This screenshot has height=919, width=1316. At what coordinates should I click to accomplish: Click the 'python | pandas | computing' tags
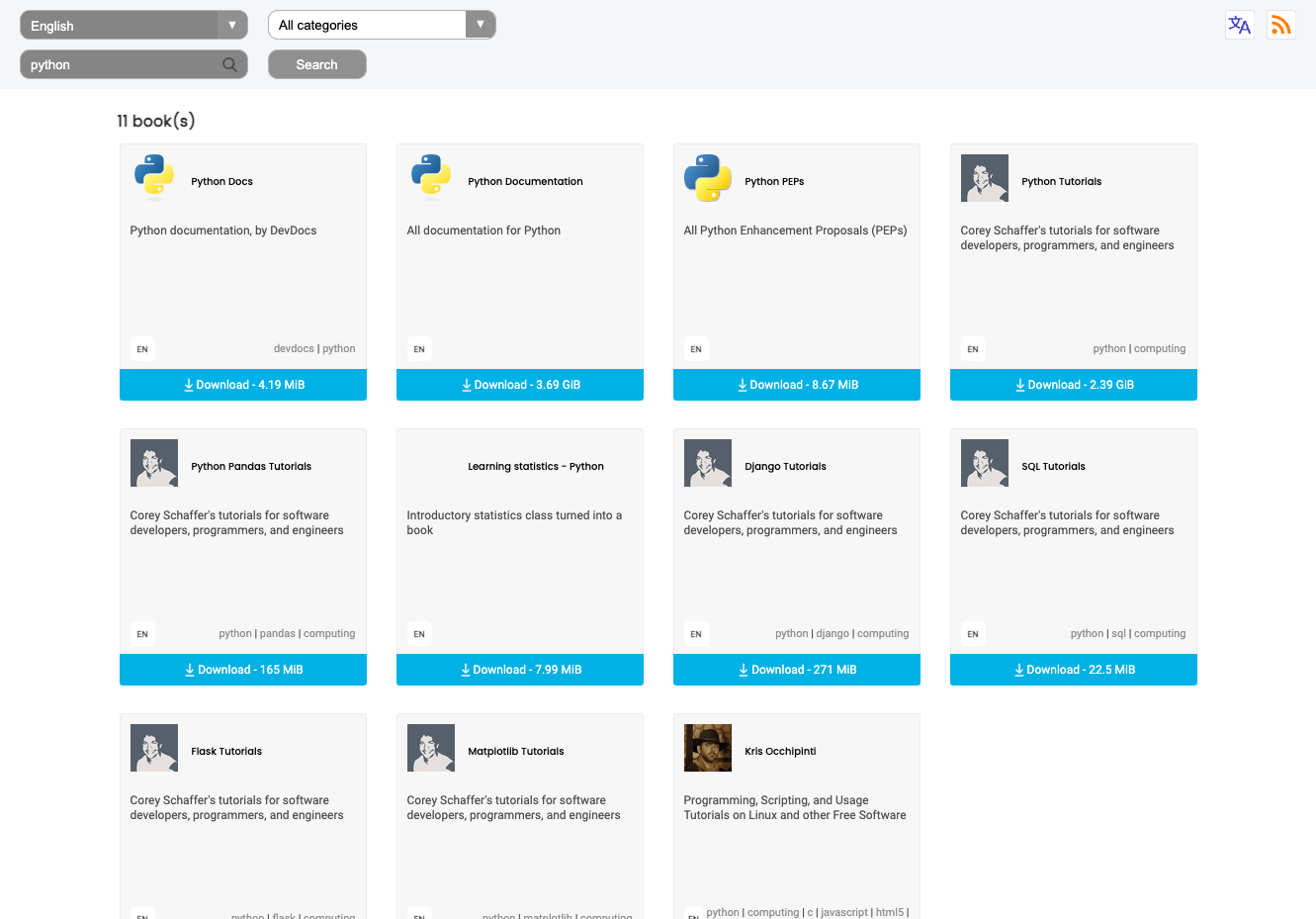287,634
